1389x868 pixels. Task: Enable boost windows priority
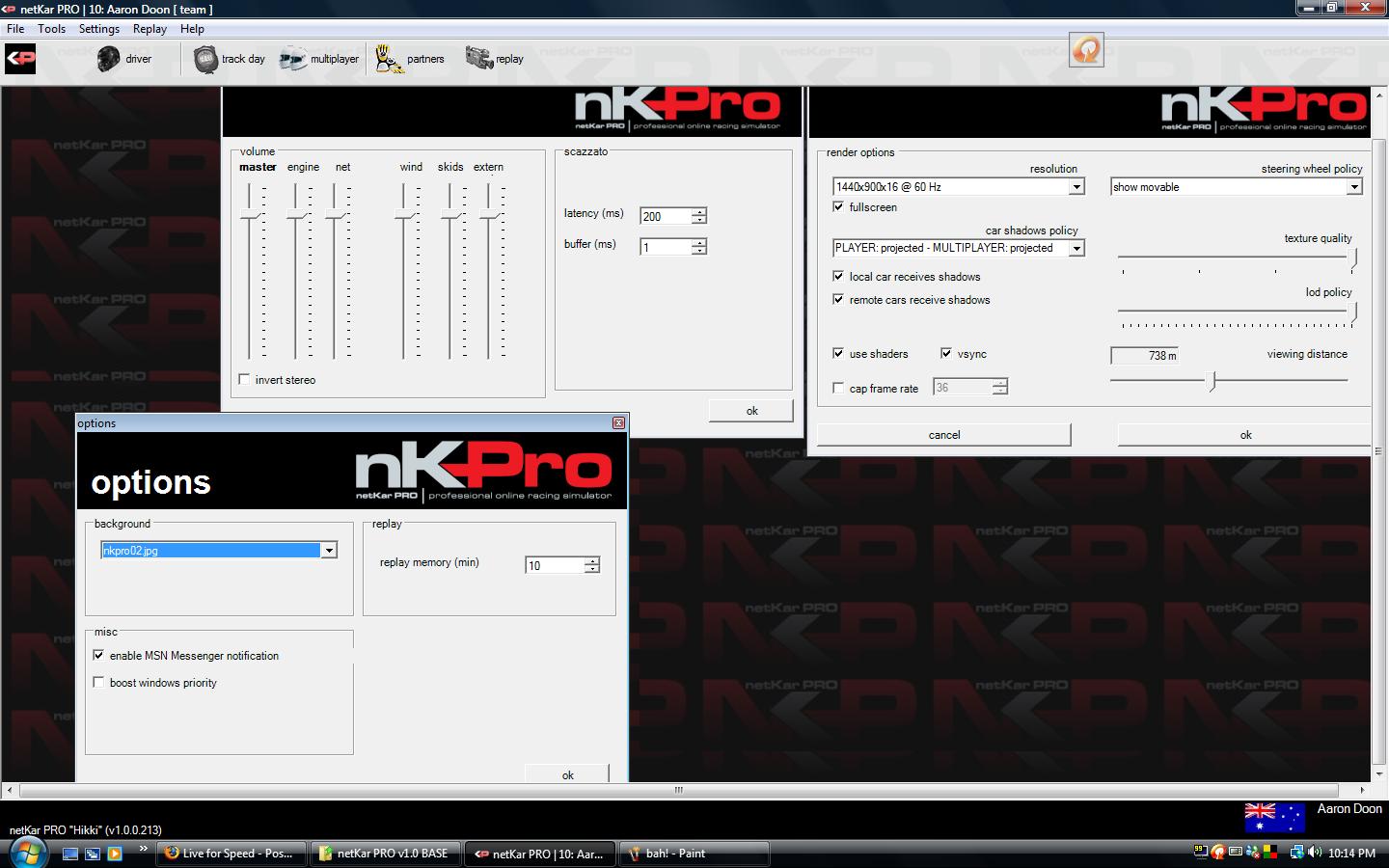pos(98,682)
